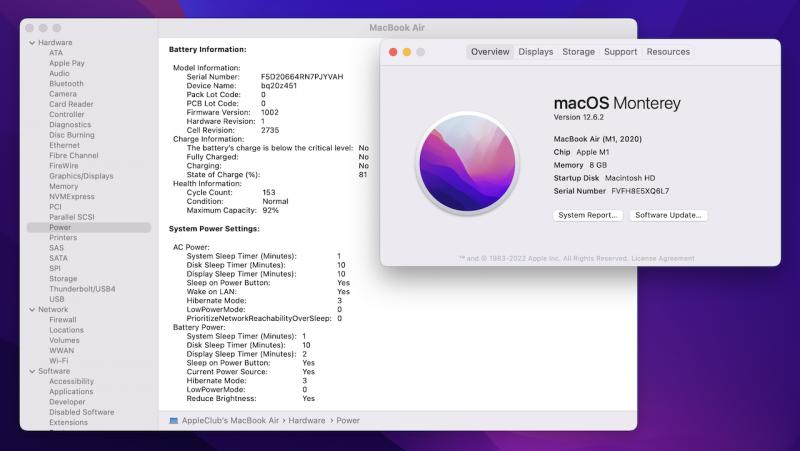Collapse the Software tree section
Screen dimensions: 800x451
coord(32,371)
